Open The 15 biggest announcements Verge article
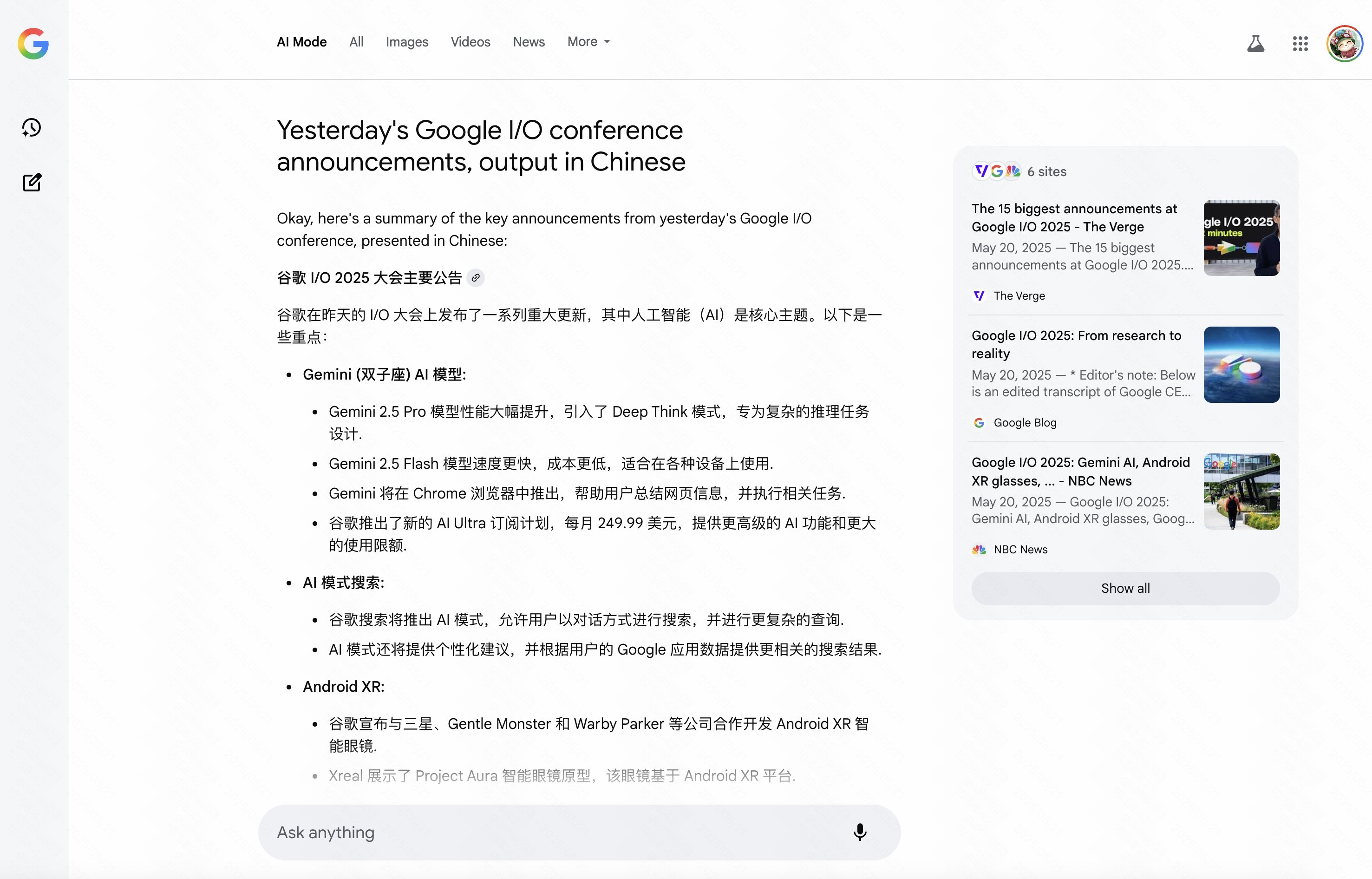This screenshot has height=879, width=1372. pos(1074,217)
